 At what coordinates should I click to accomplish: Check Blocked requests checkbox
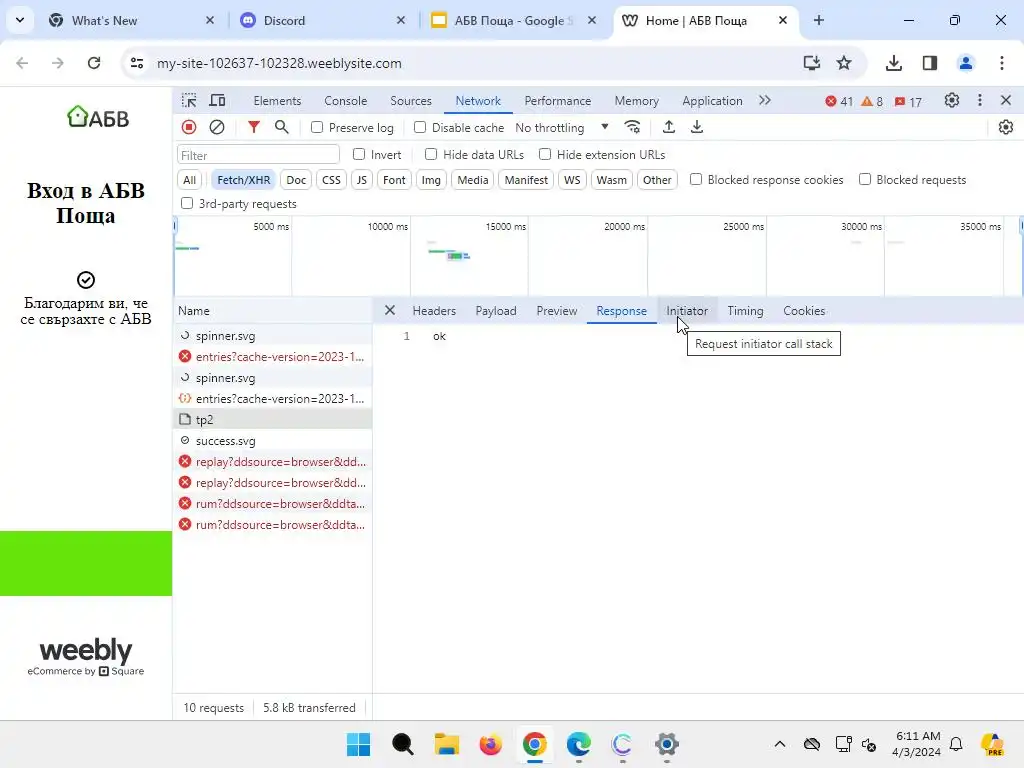(x=865, y=179)
